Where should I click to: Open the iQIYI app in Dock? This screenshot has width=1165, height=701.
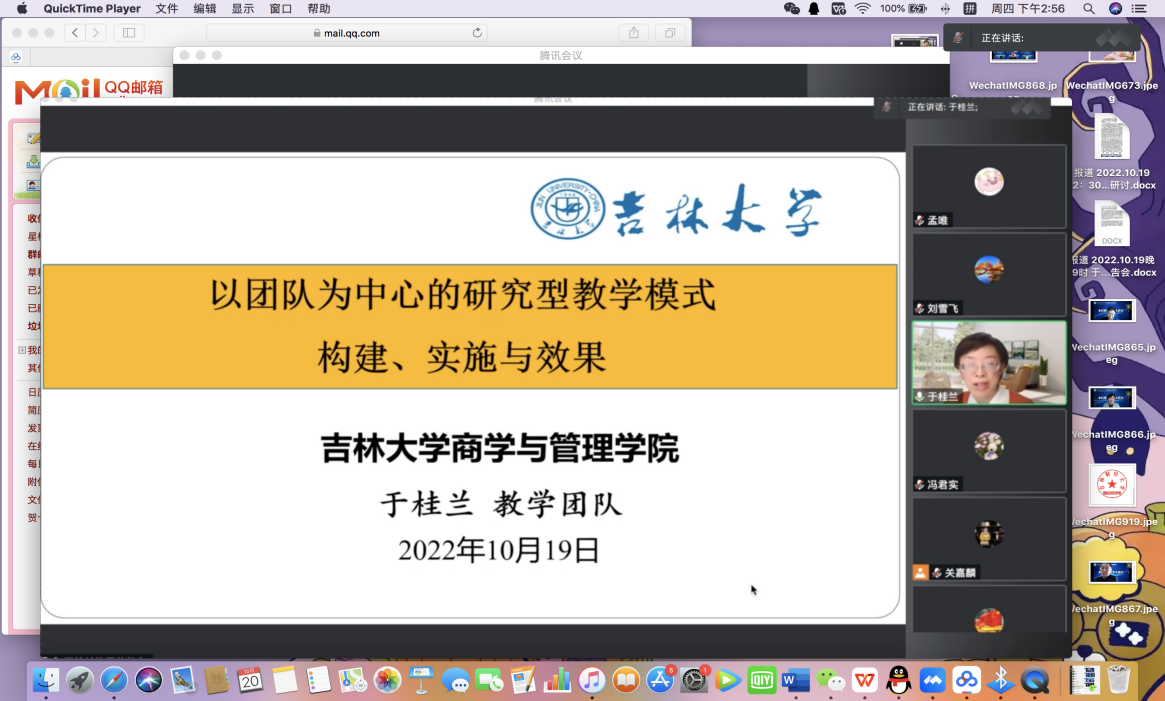pyautogui.click(x=762, y=681)
